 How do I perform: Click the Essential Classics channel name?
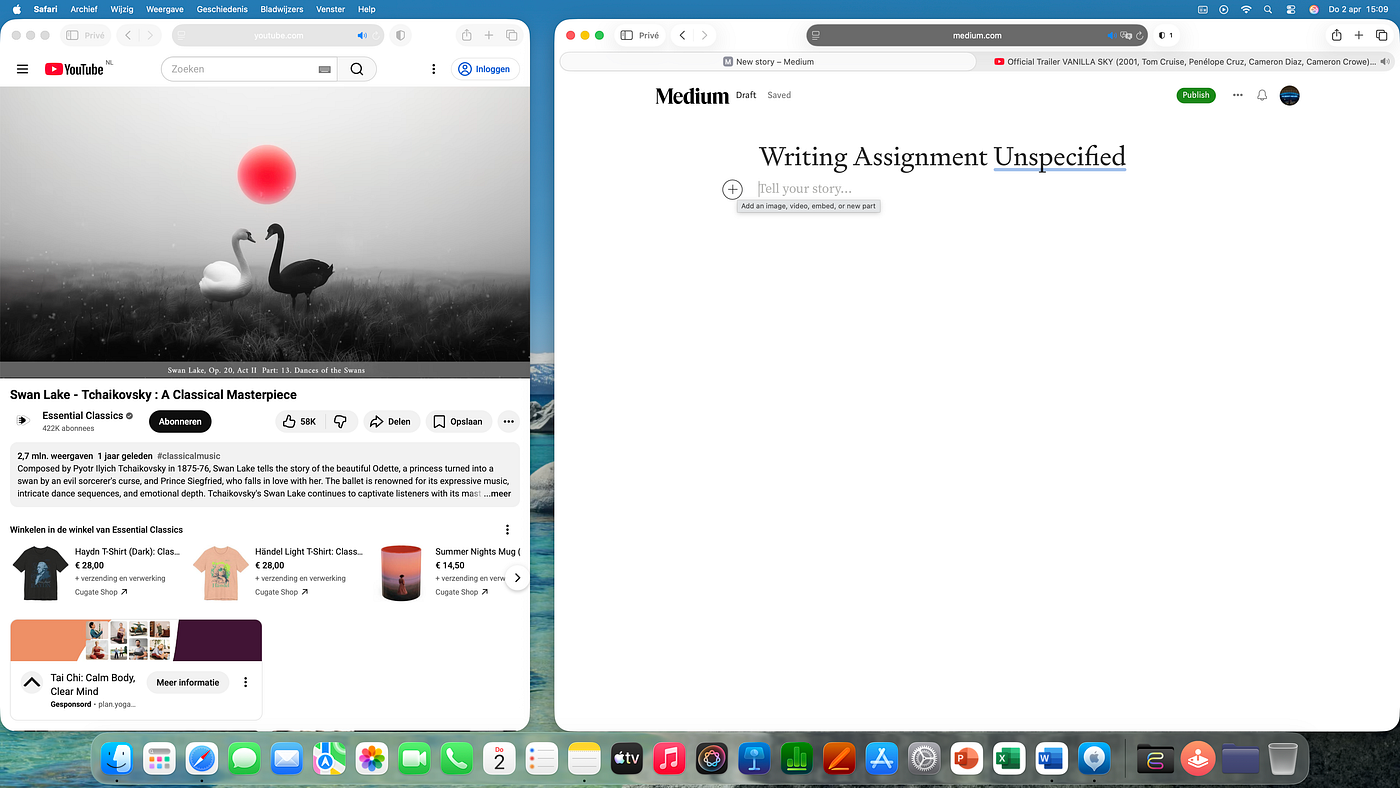point(83,416)
